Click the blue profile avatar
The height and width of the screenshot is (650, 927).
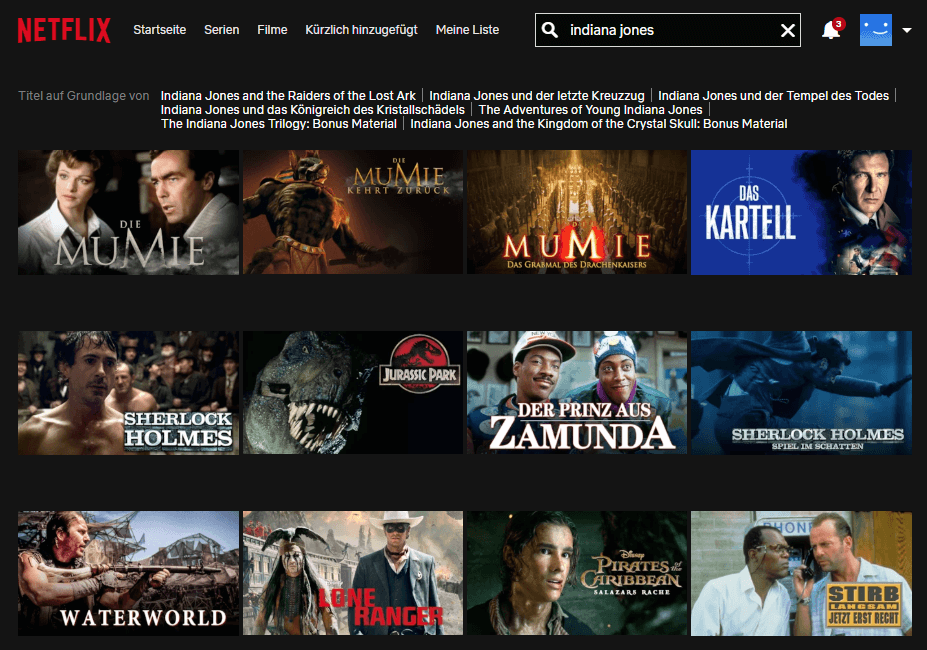(876, 30)
